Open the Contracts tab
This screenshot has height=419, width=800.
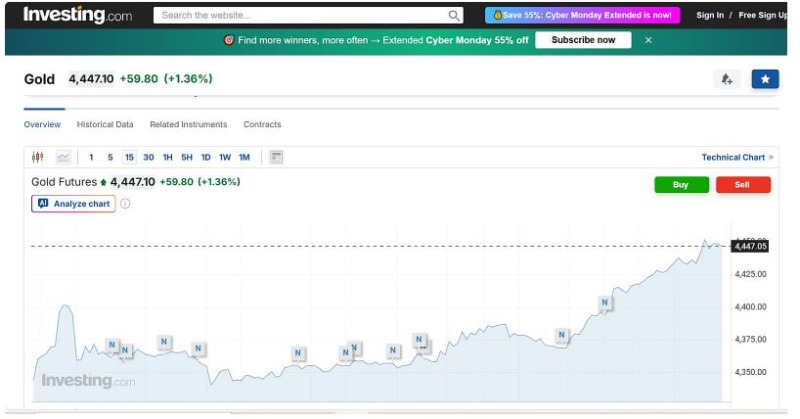pos(262,125)
